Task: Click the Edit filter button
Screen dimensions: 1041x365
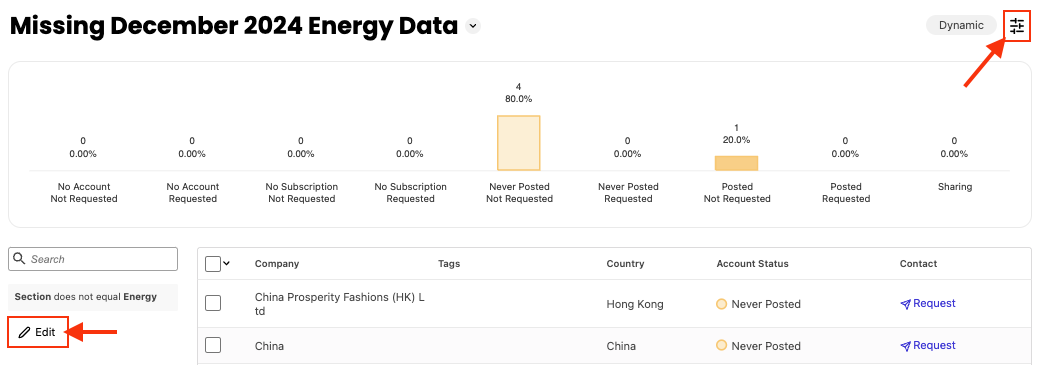Action: pyautogui.click(x=38, y=332)
